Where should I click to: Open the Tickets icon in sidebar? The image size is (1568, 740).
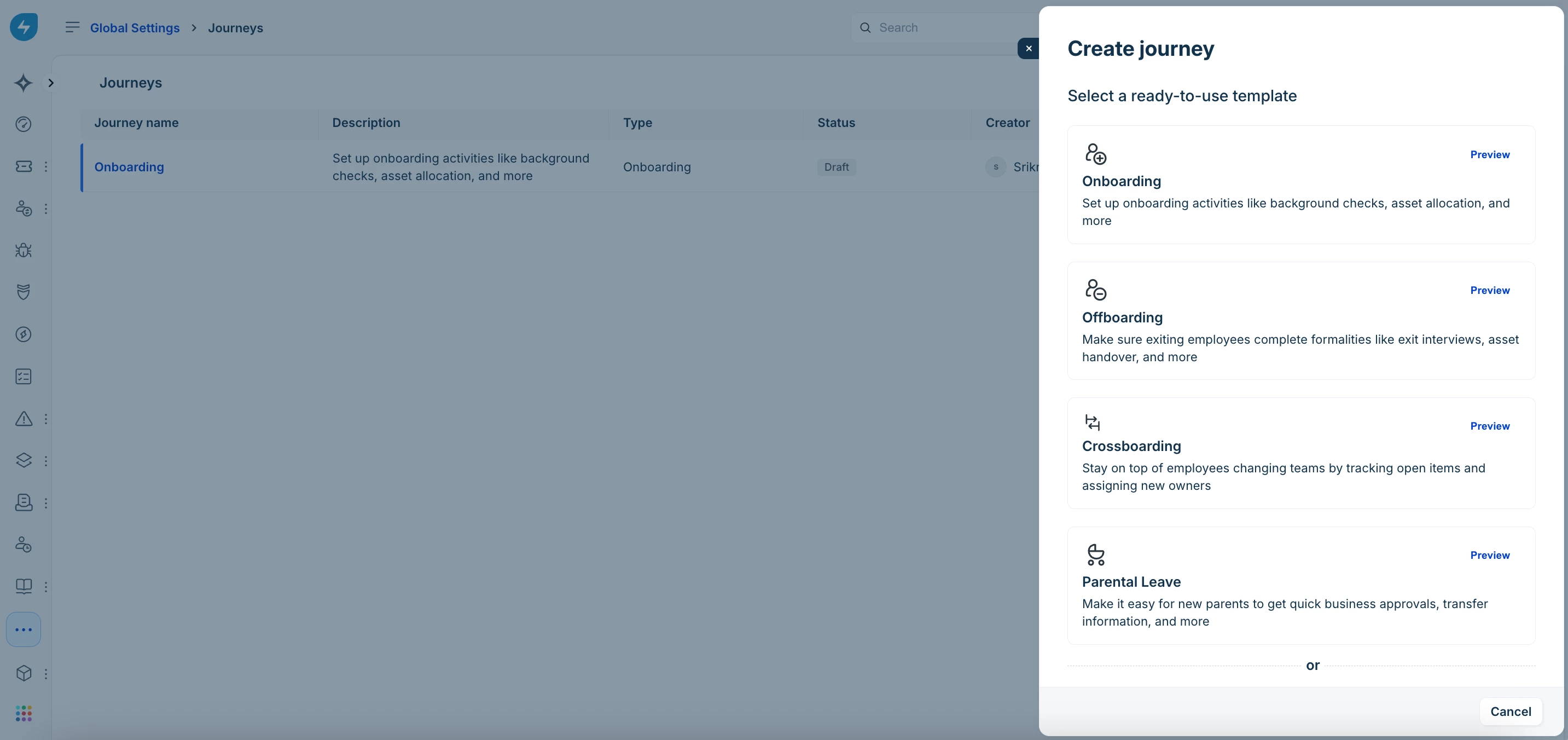(x=23, y=166)
